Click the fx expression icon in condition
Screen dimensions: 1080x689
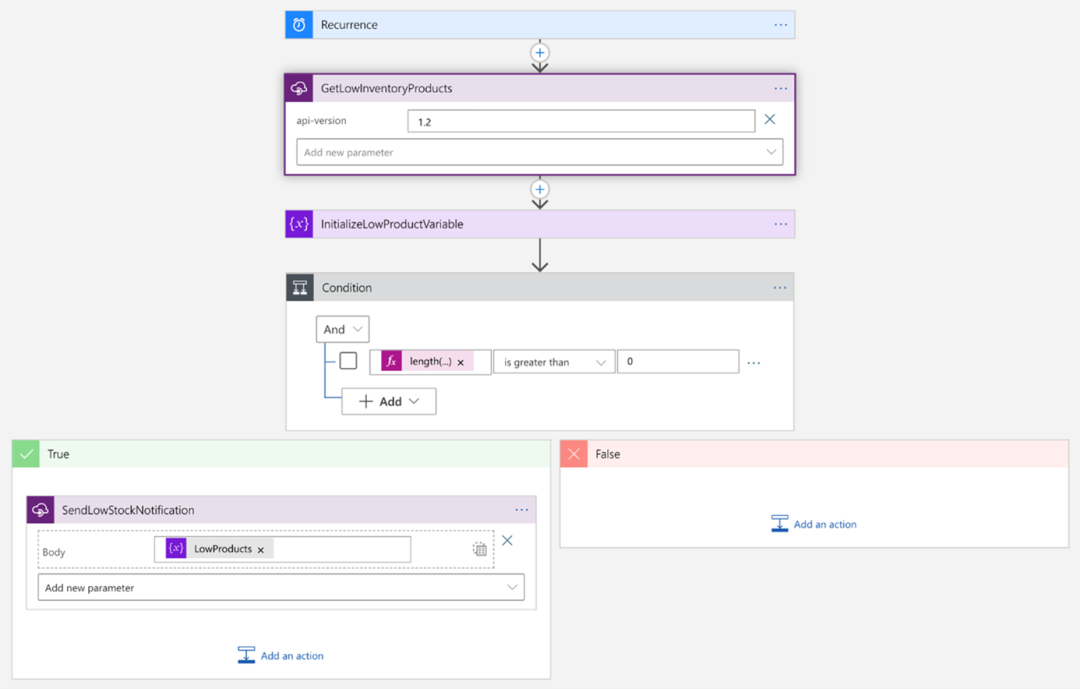pos(391,361)
